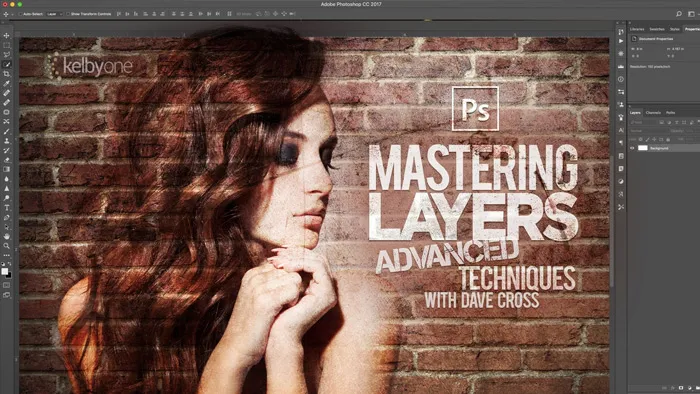Toggle lock position in Layers panel

coord(654,139)
